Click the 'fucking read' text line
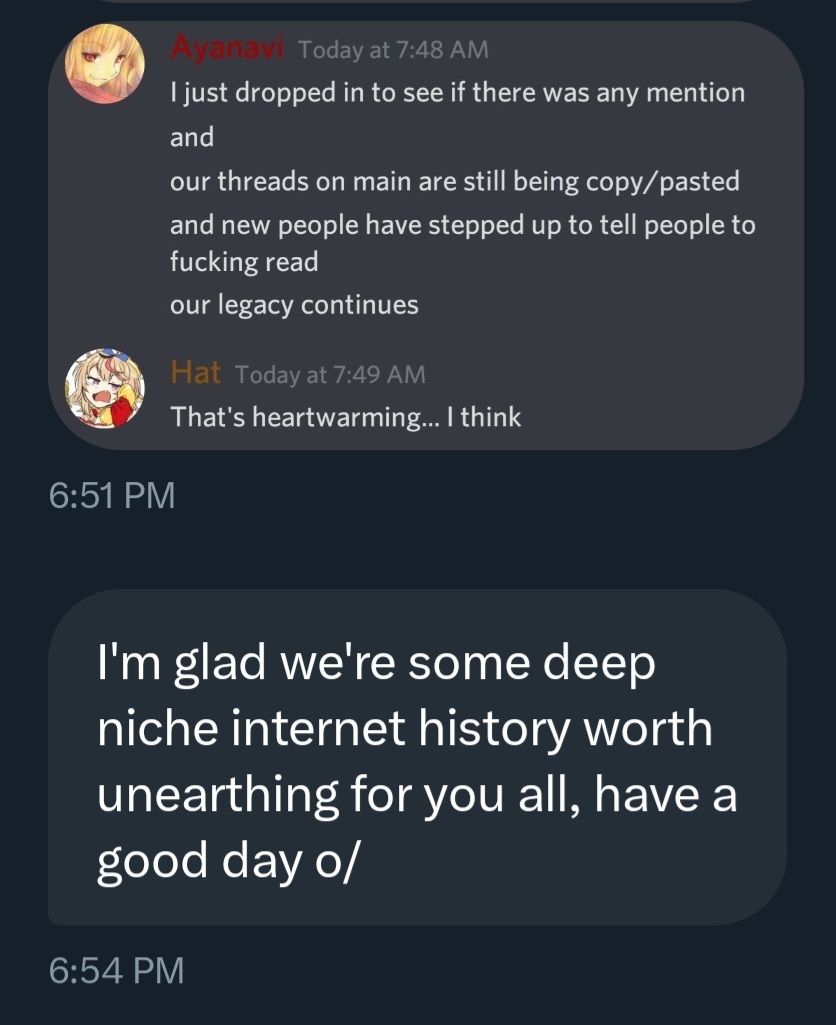The width and height of the screenshot is (836, 1025). (x=244, y=262)
